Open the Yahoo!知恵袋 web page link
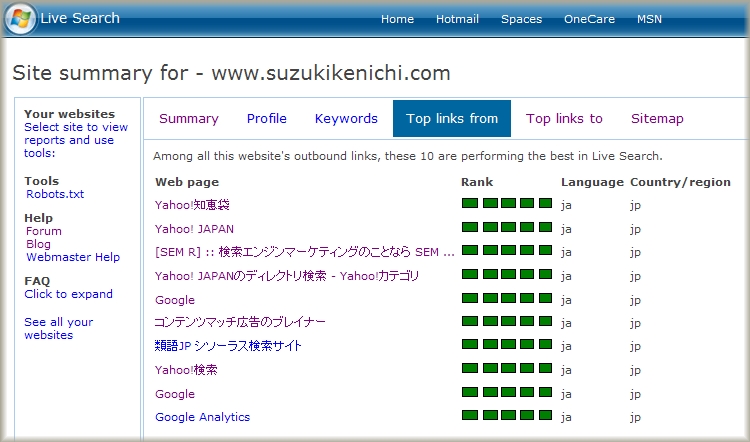Screen dimensions: 750x442 192,205
